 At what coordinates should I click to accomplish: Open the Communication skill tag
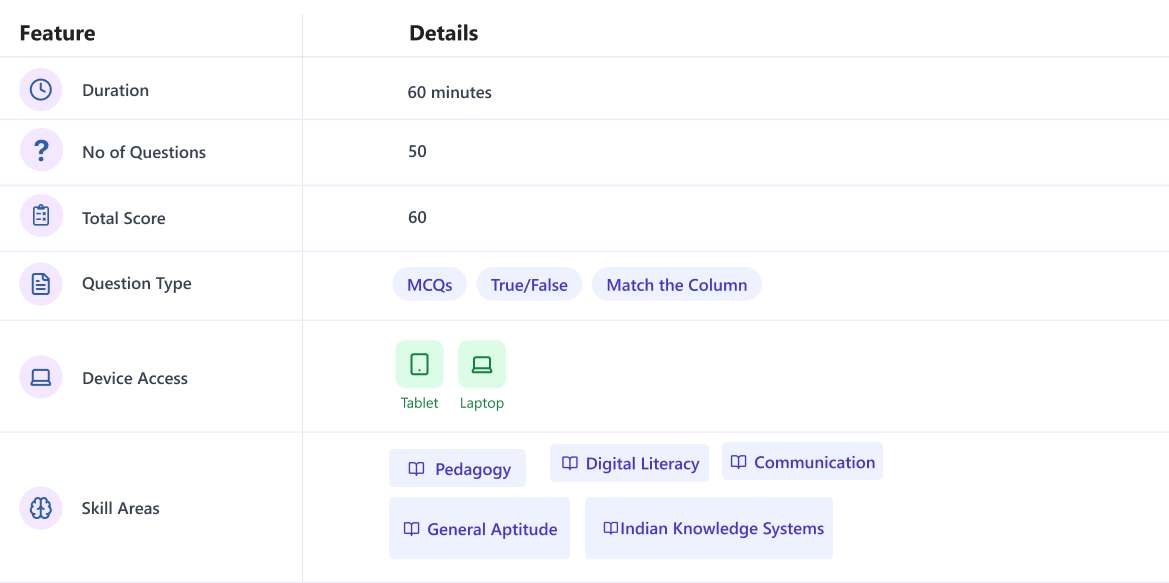click(802, 462)
